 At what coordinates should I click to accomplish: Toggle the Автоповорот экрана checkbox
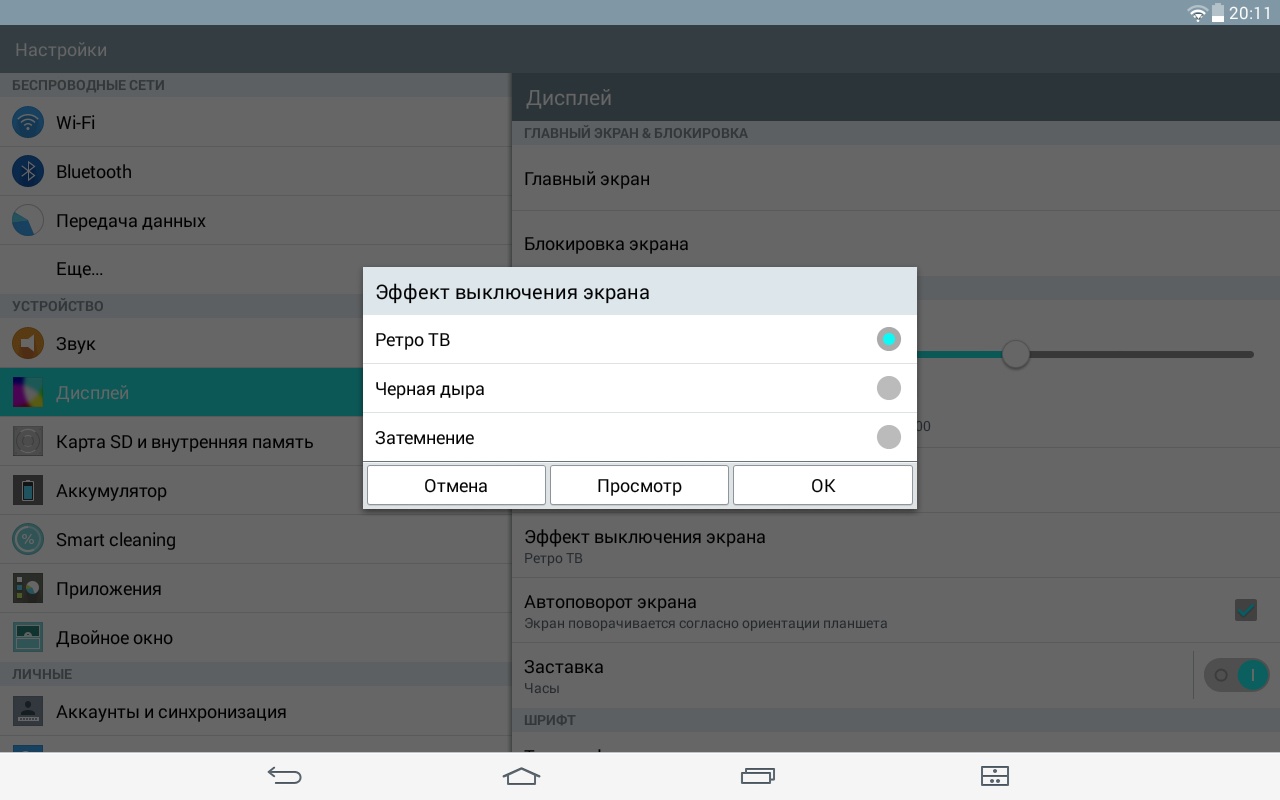(x=1245, y=610)
